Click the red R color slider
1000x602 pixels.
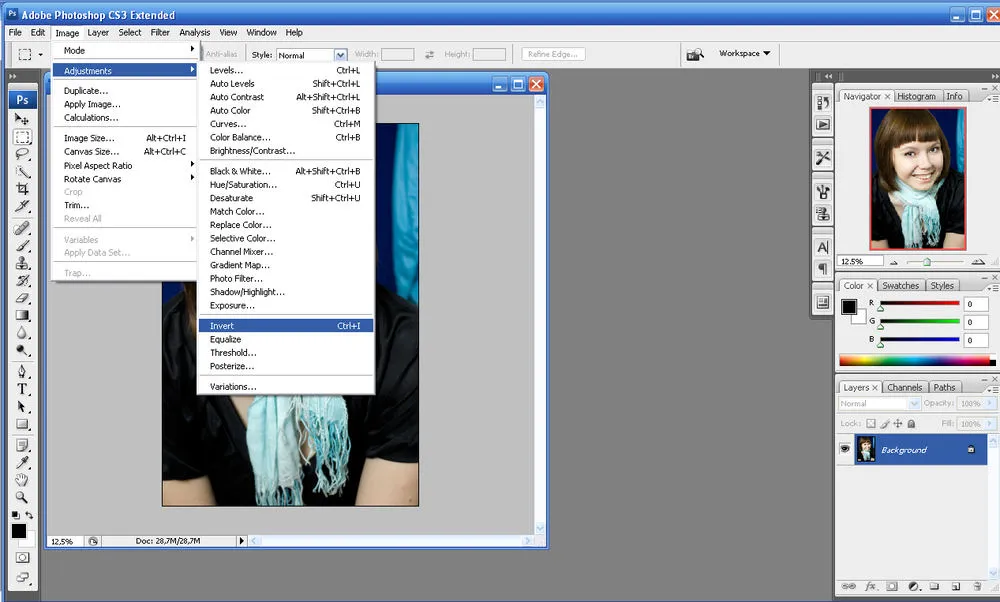click(x=920, y=304)
